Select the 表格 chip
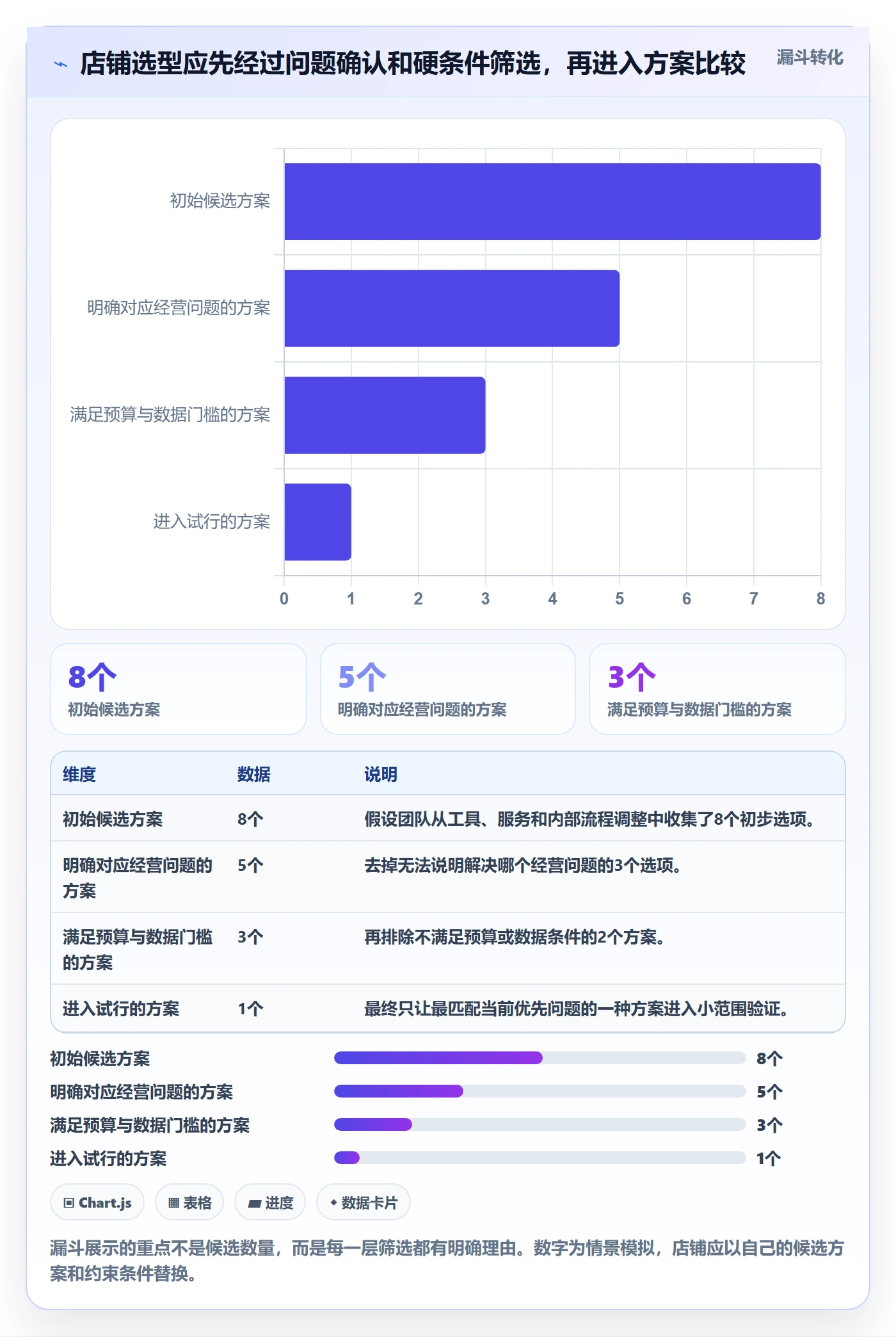 point(189,1203)
